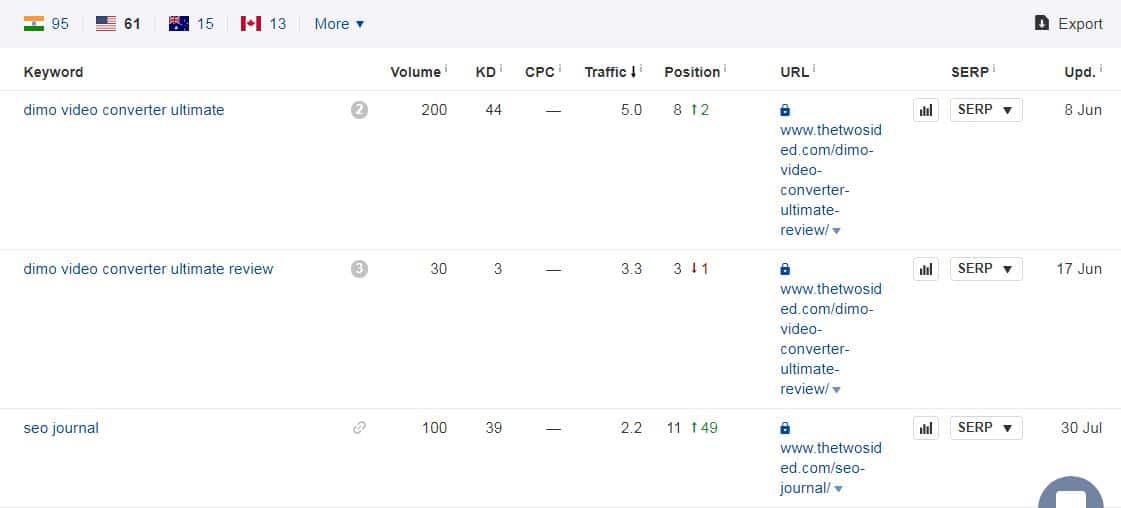Screen dimensions: 1121x508
Task: Click the gray '3' SERP features badge
Action: click(360, 269)
